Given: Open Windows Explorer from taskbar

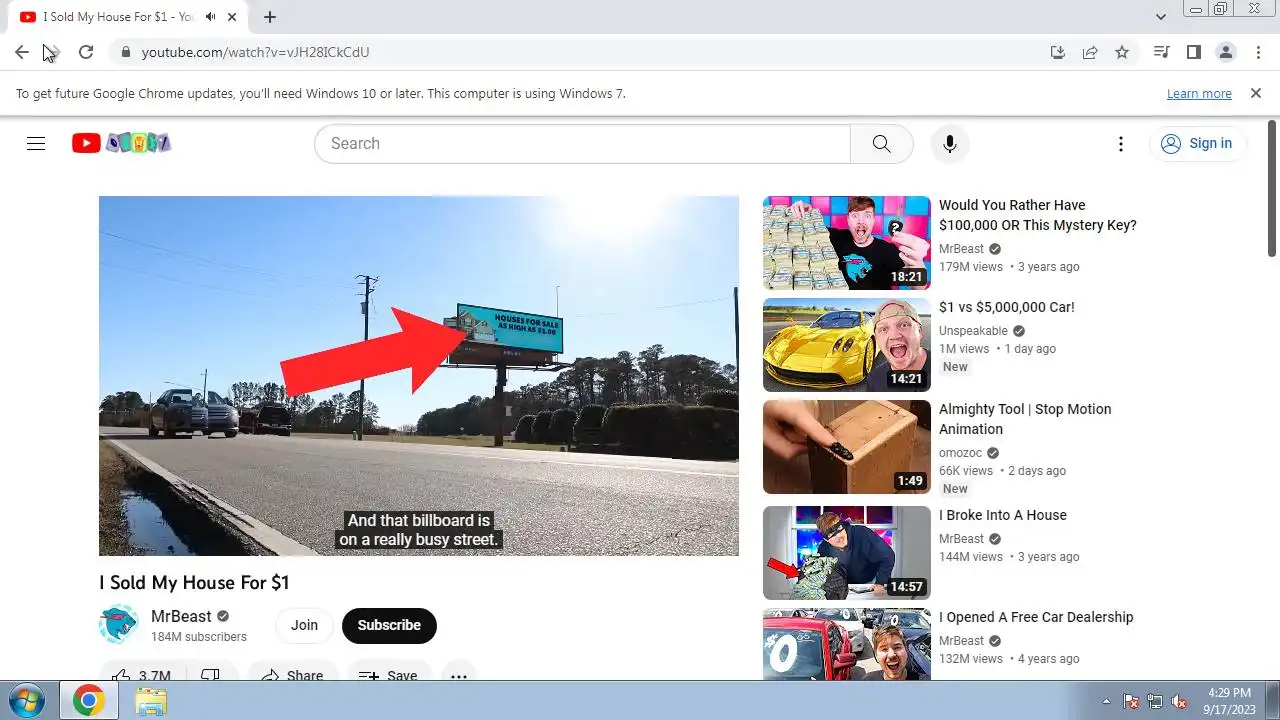Looking at the screenshot, I should [x=151, y=701].
